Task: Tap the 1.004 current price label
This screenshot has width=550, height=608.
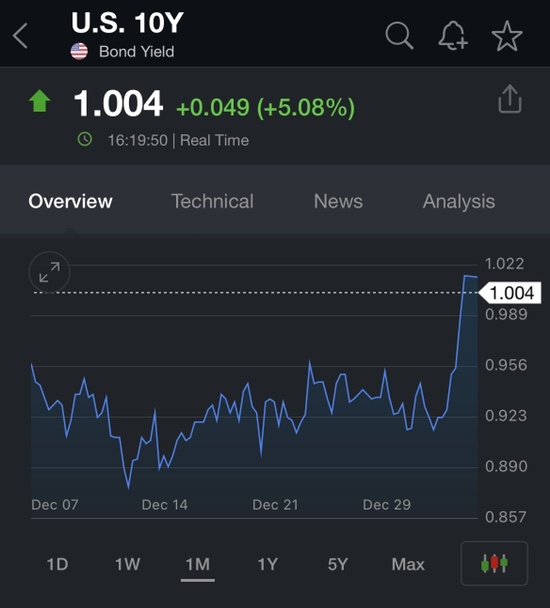Action: tap(511, 293)
